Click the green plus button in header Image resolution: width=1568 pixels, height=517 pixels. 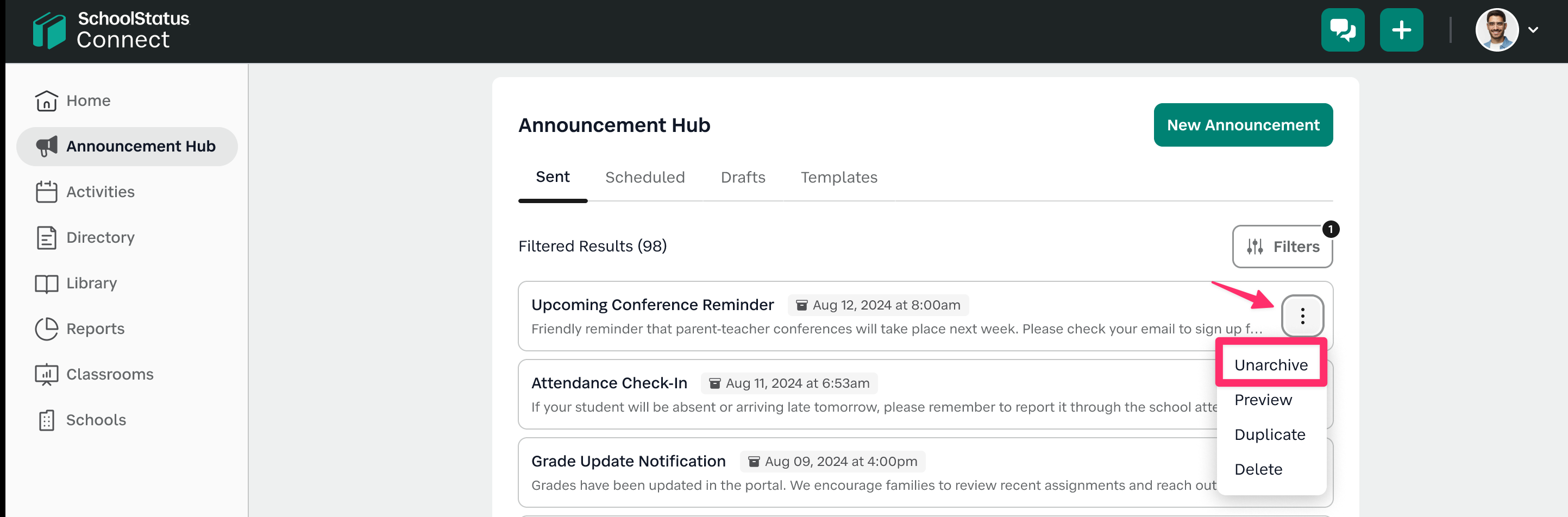click(1401, 30)
